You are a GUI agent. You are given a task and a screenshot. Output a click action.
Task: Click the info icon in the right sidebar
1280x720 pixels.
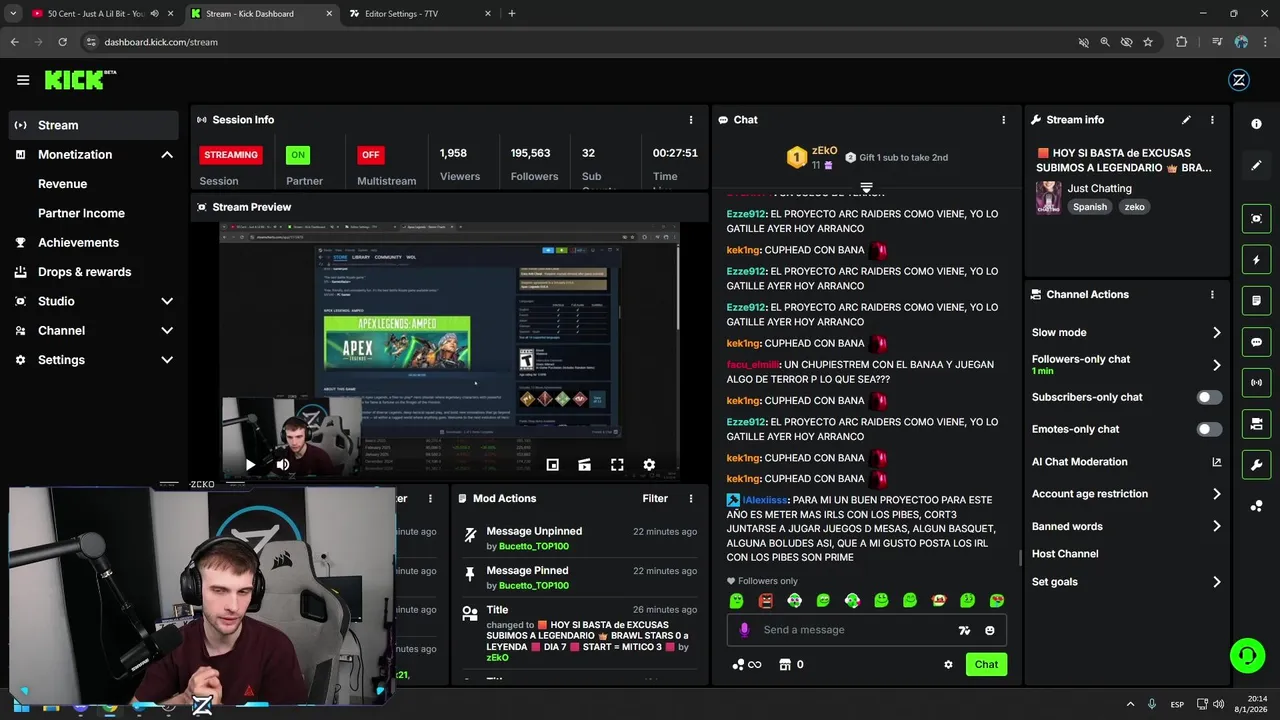[x=1256, y=123]
